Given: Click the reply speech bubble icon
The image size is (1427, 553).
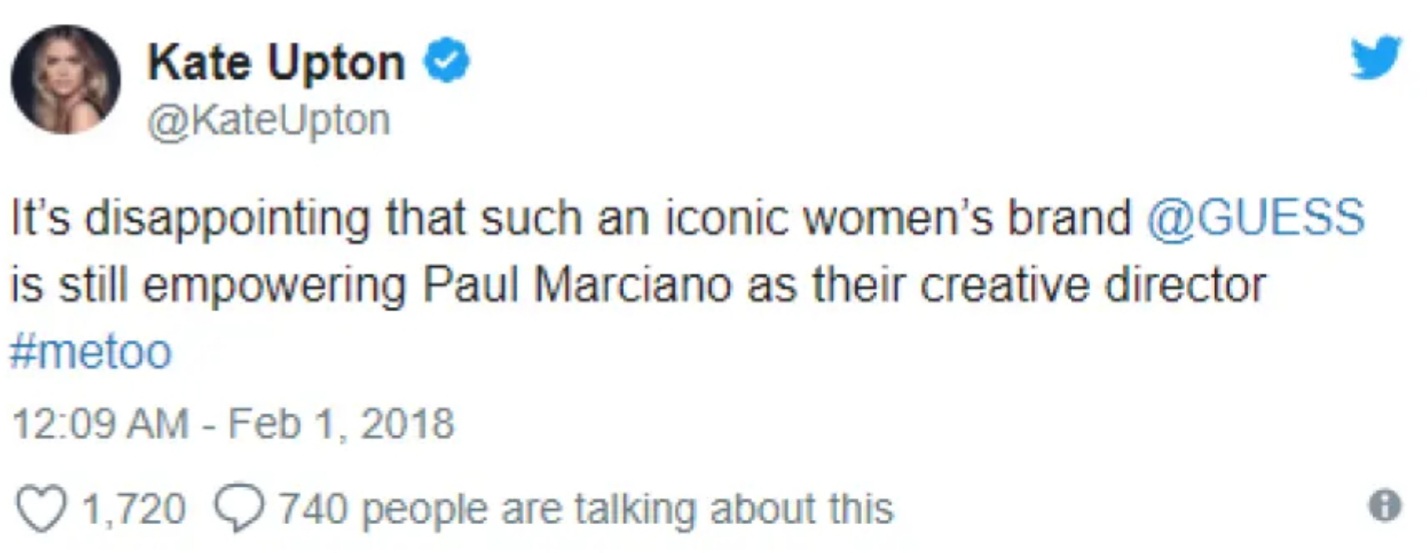Looking at the screenshot, I should pyautogui.click(x=240, y=509).
